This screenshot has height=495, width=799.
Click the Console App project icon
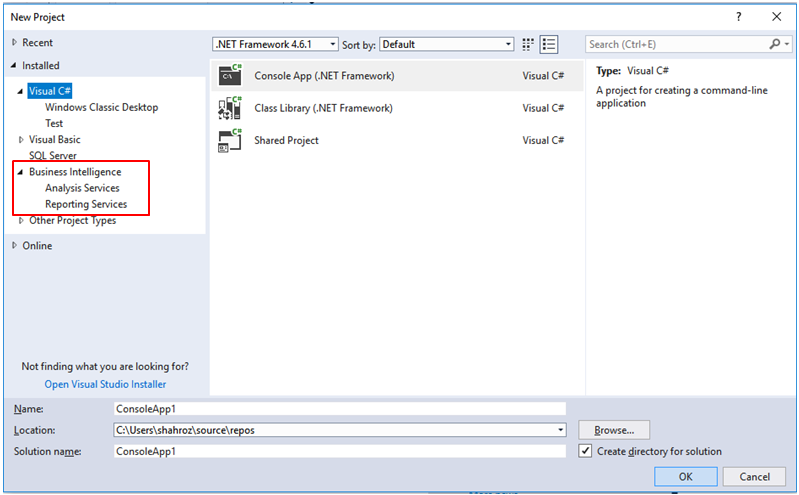point(230,75)
